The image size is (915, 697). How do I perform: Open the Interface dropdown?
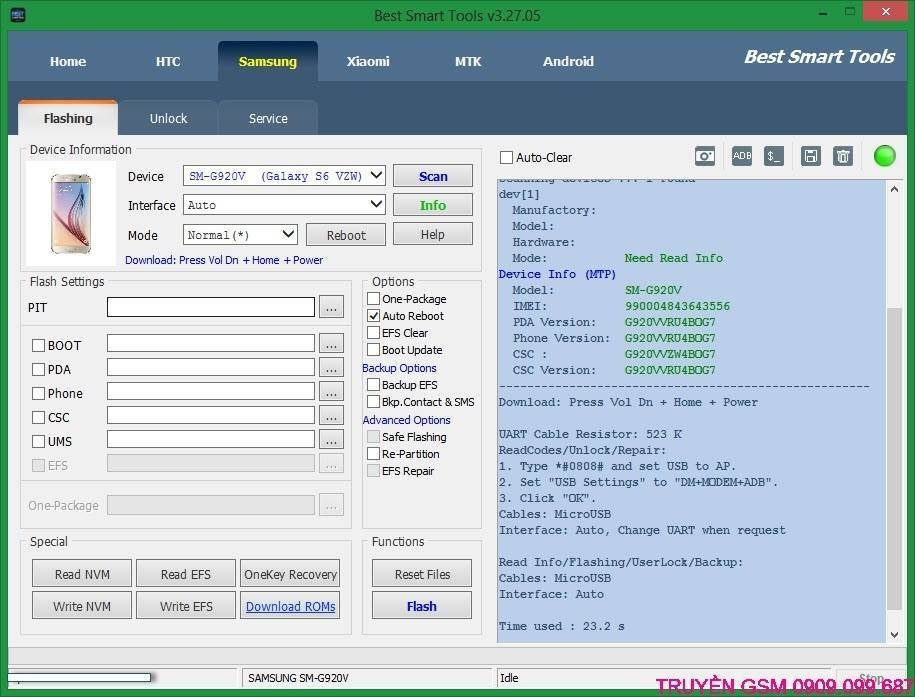[x=284, y=205]
